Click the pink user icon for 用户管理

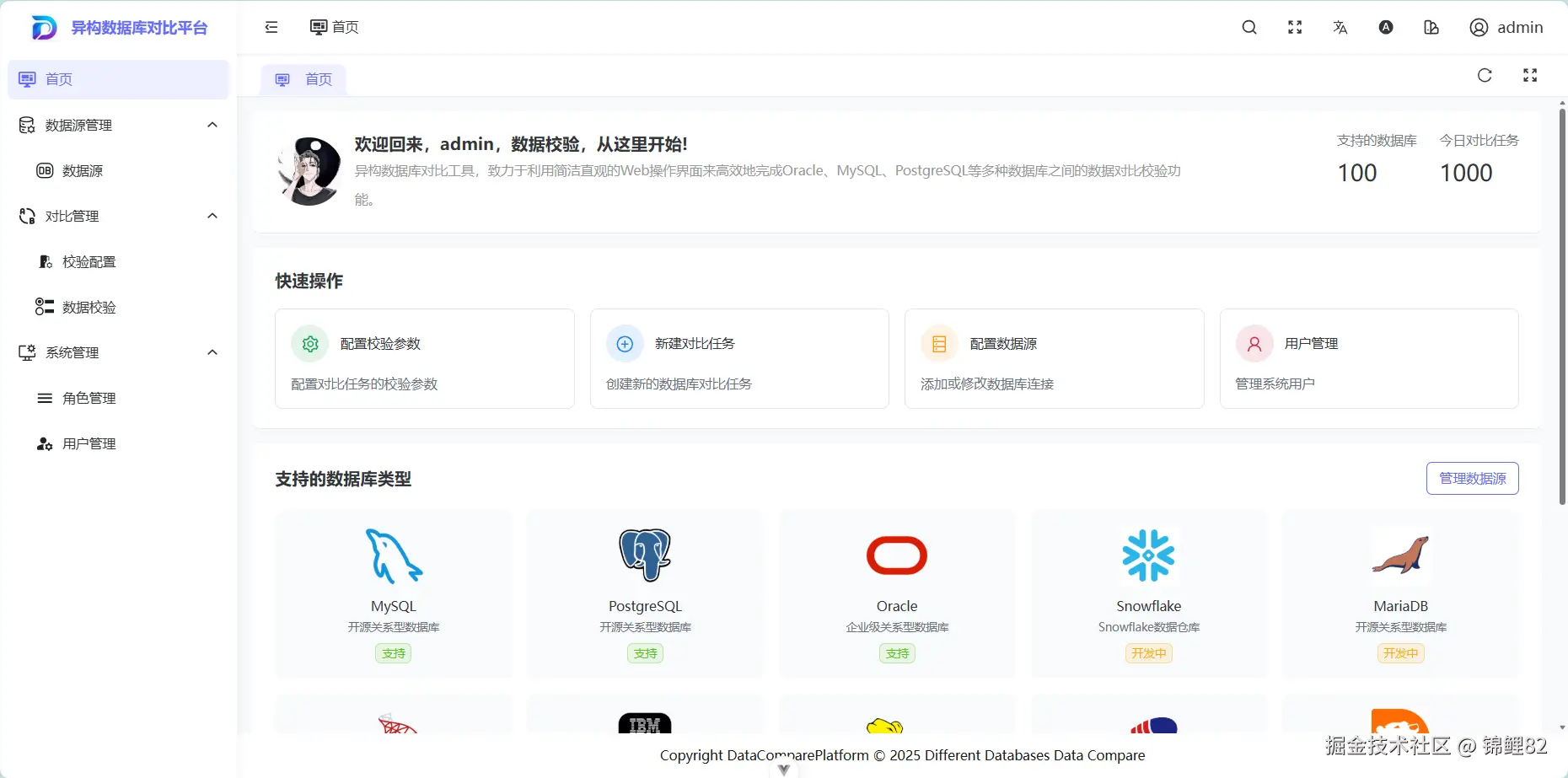pyautogui.click(x=1254, y=344)
